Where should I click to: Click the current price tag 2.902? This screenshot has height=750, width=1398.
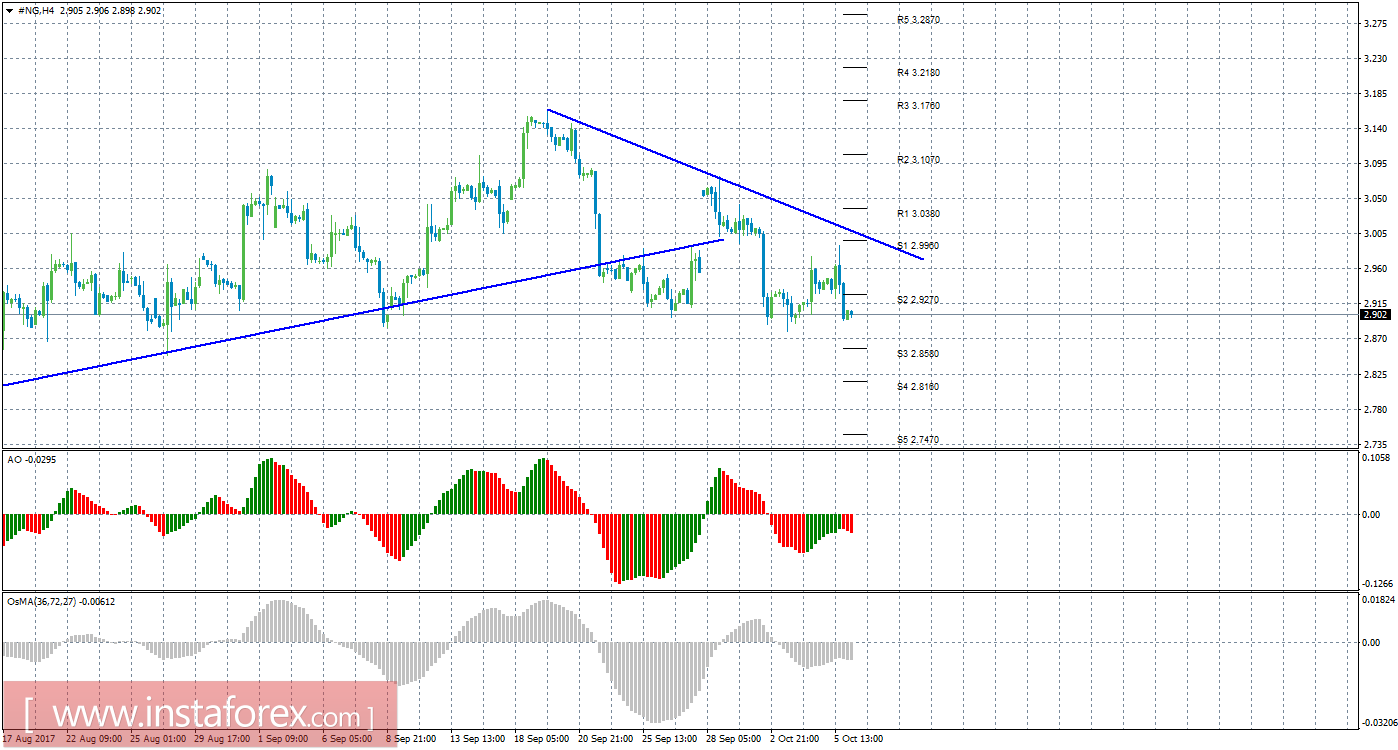[1376, 315]
